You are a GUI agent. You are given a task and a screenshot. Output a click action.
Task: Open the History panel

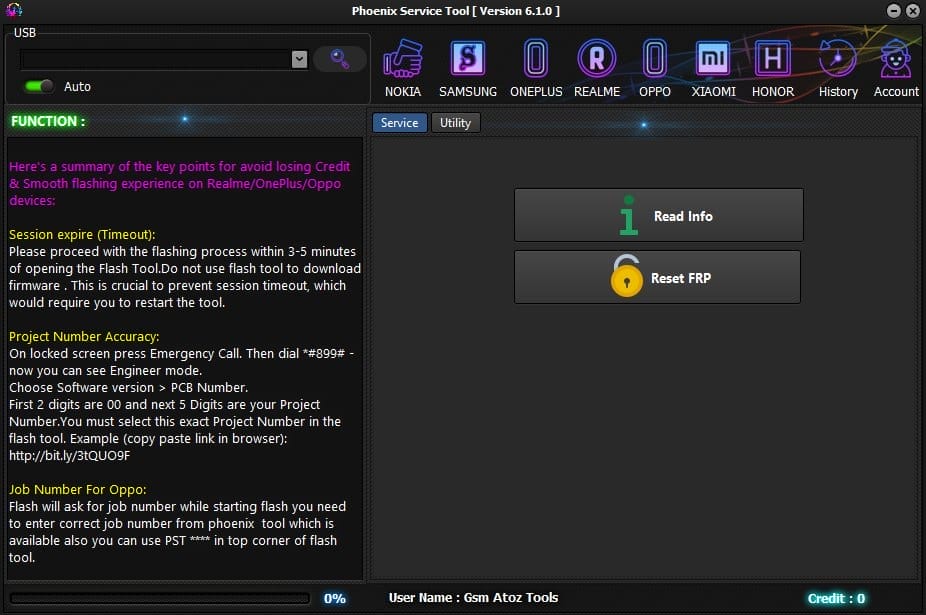pos(837,65)
